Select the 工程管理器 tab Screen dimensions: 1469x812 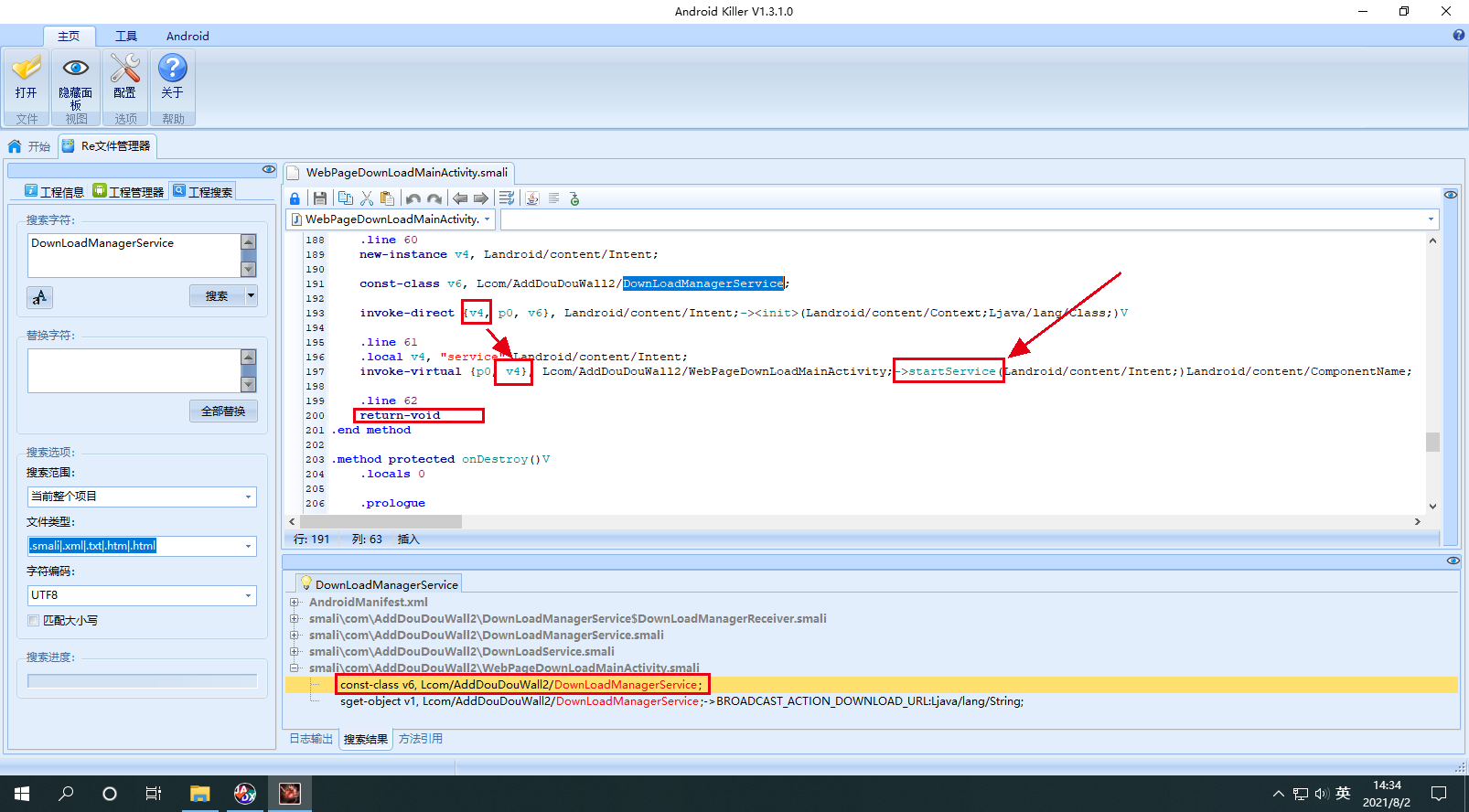coord(128,191)
